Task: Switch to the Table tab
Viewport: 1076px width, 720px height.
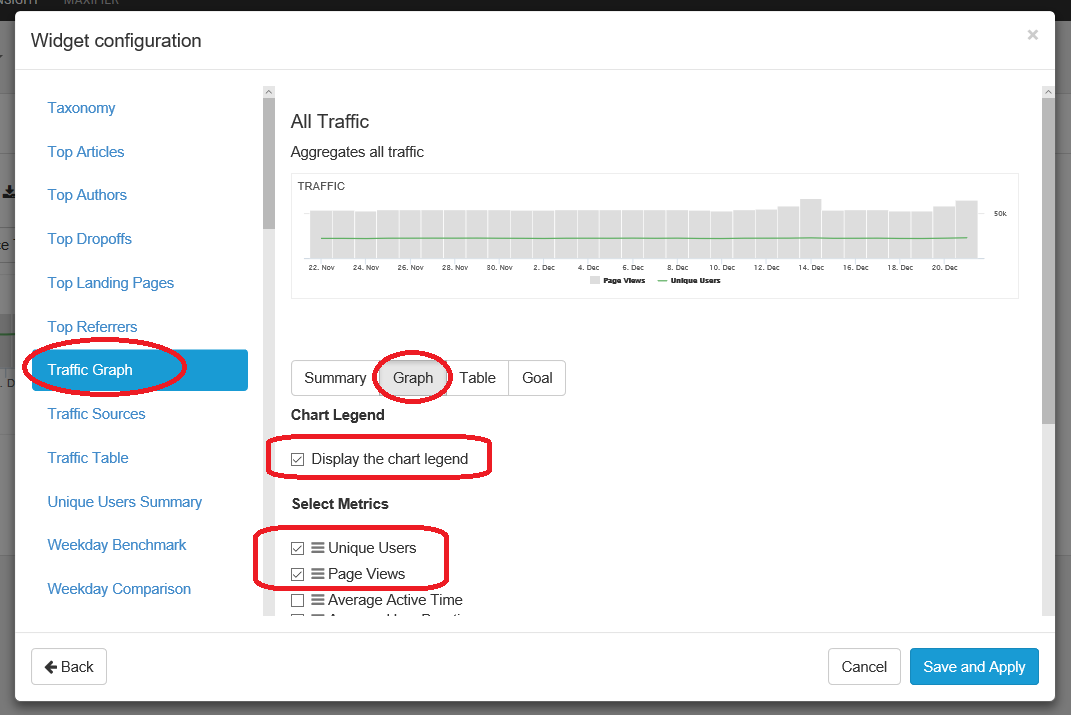Action: pos(480,380)
